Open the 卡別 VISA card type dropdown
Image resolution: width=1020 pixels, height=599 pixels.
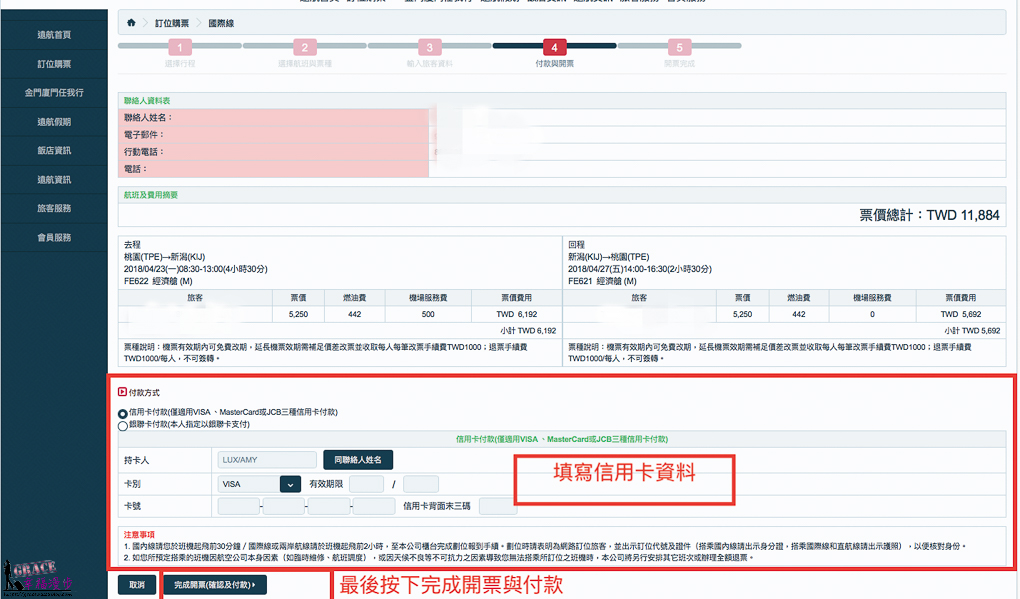(x=259, y=484)
